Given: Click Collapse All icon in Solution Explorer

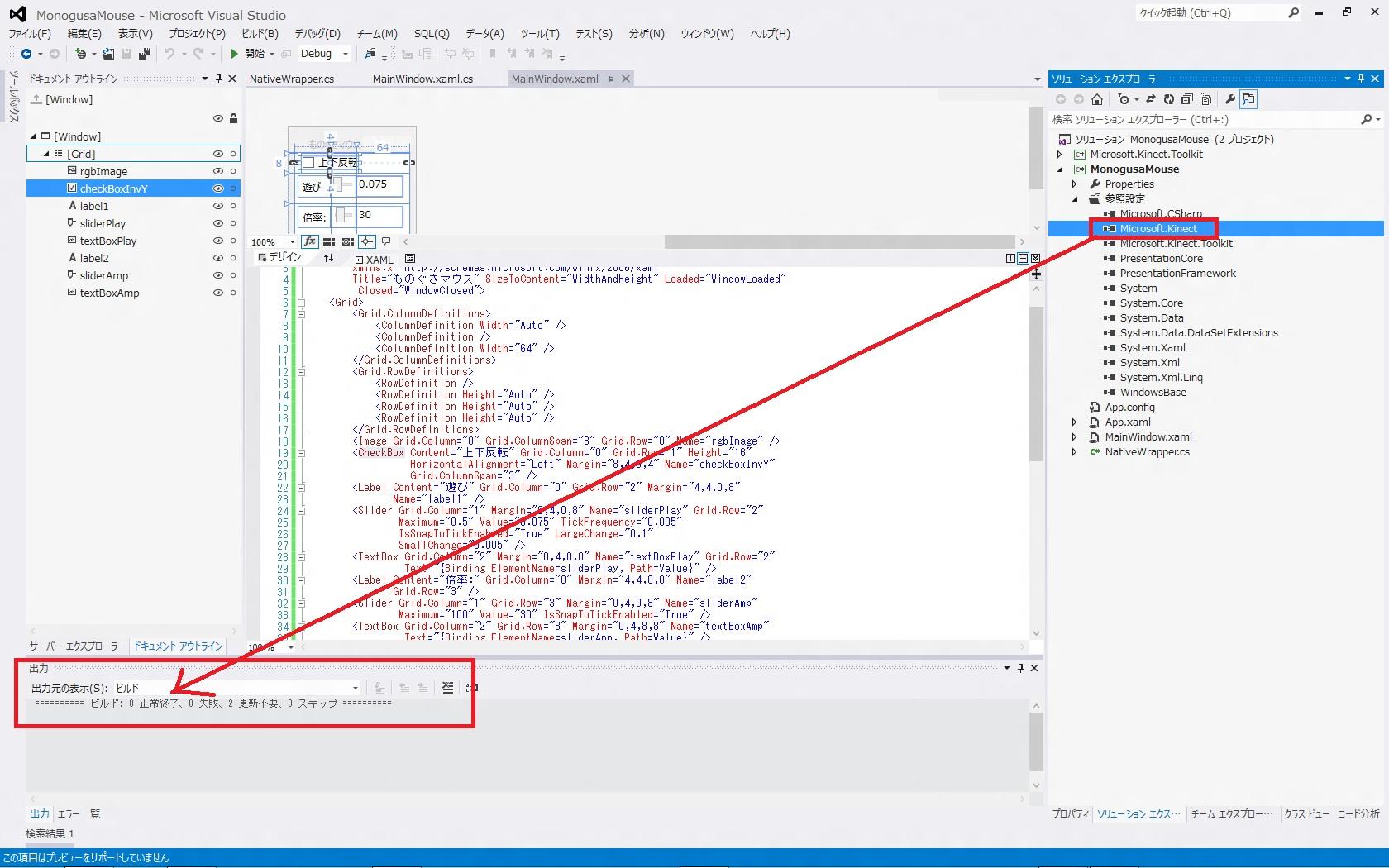Looking at the screenshot, I should coord(1187,99).
